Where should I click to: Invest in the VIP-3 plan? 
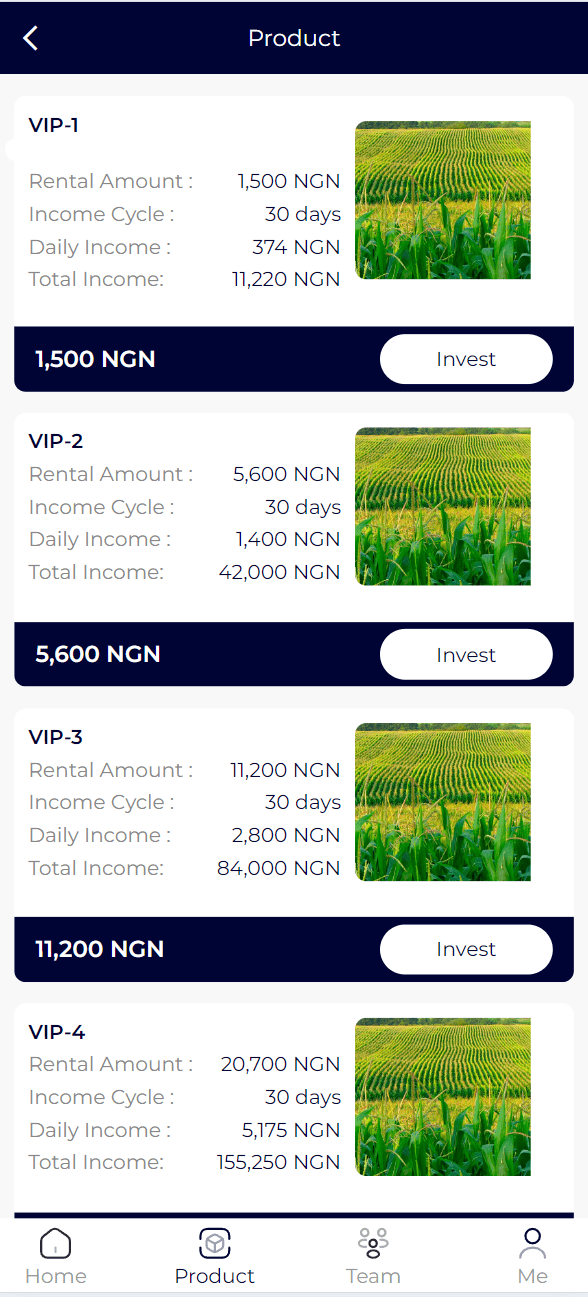click(466, 949)
